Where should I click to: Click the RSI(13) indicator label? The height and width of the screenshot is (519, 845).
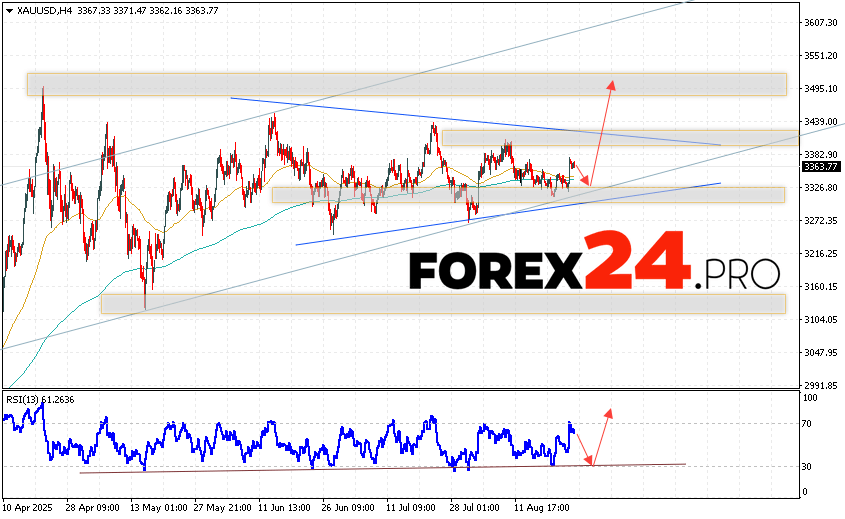pos(40,400)
